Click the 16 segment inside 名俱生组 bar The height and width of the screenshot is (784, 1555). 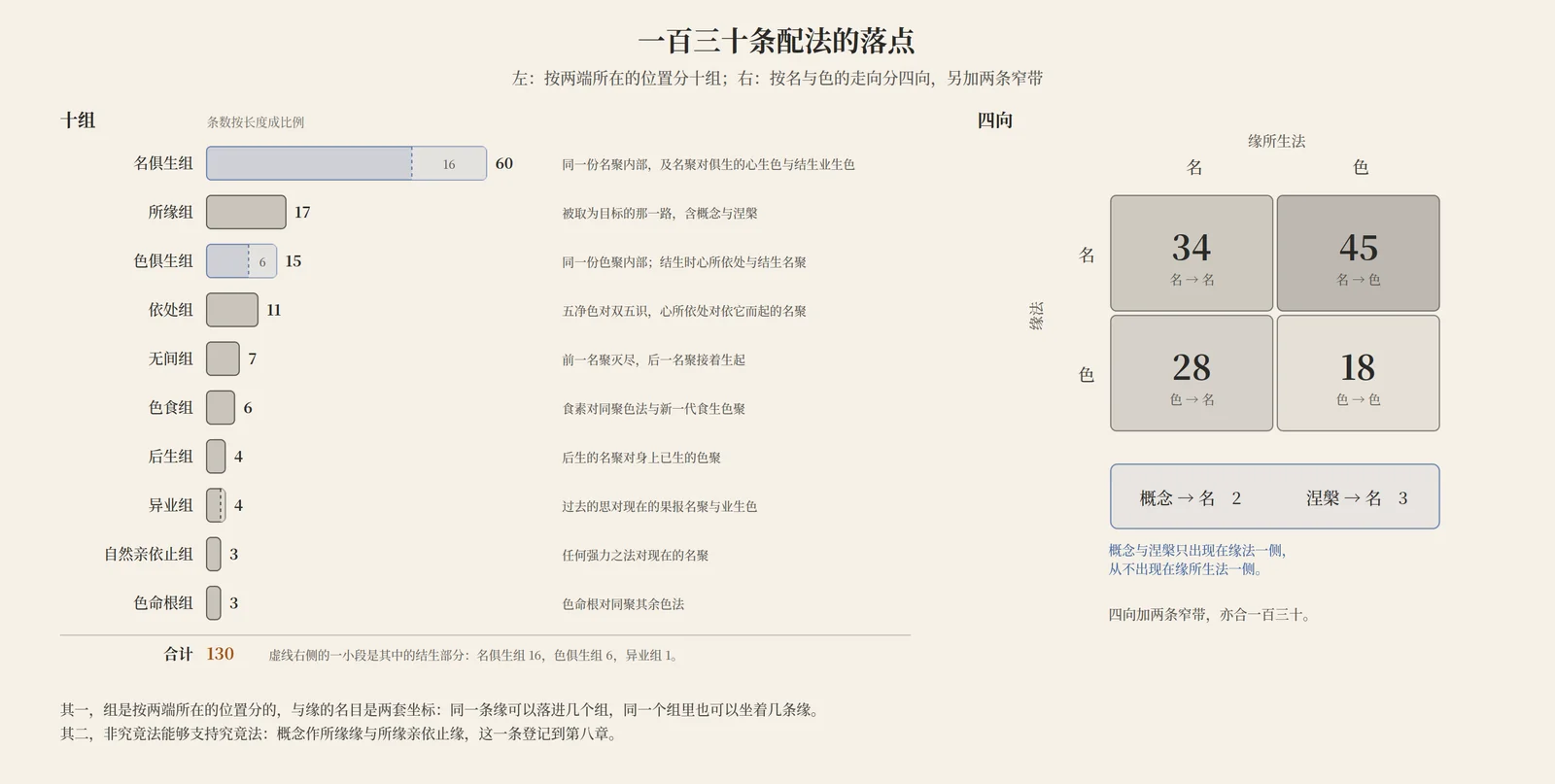449,163
